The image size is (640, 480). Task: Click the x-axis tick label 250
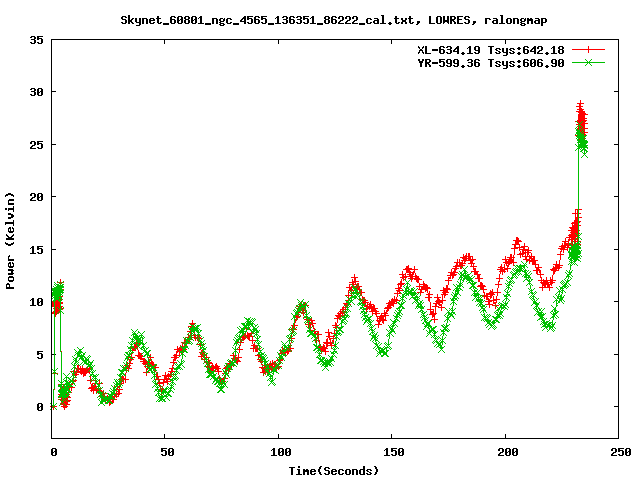click(x=621, y=452)
